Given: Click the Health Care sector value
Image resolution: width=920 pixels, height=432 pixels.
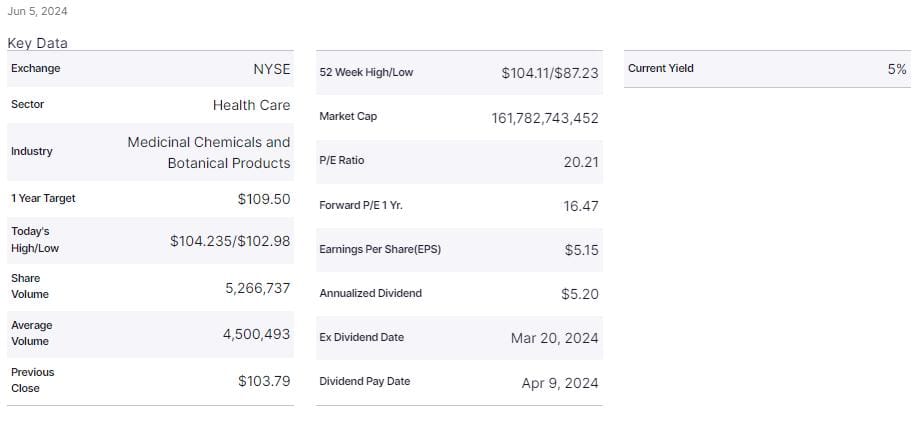Looking at the screenshot, I should (251, 105).
